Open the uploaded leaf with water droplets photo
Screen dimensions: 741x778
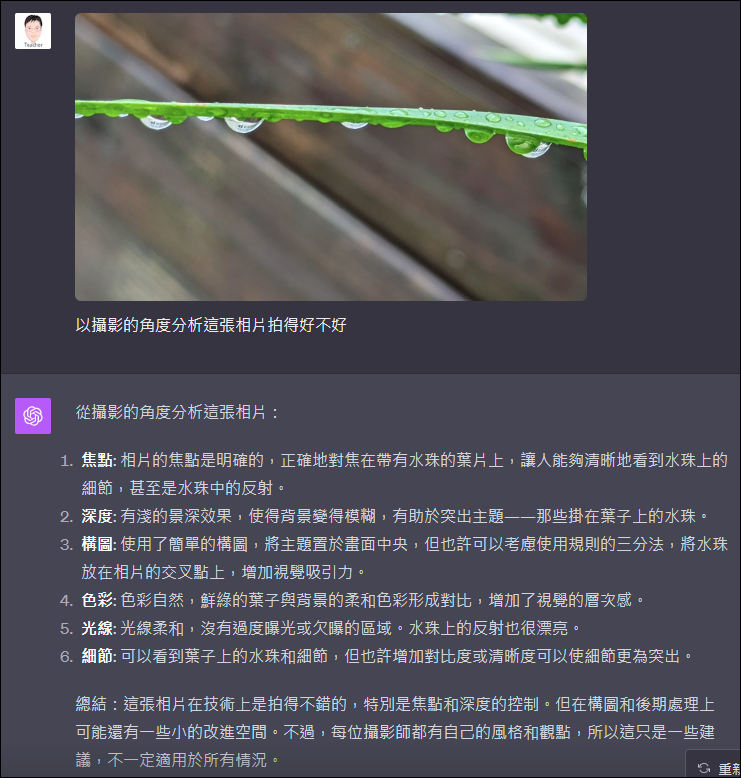click(331, 157)
